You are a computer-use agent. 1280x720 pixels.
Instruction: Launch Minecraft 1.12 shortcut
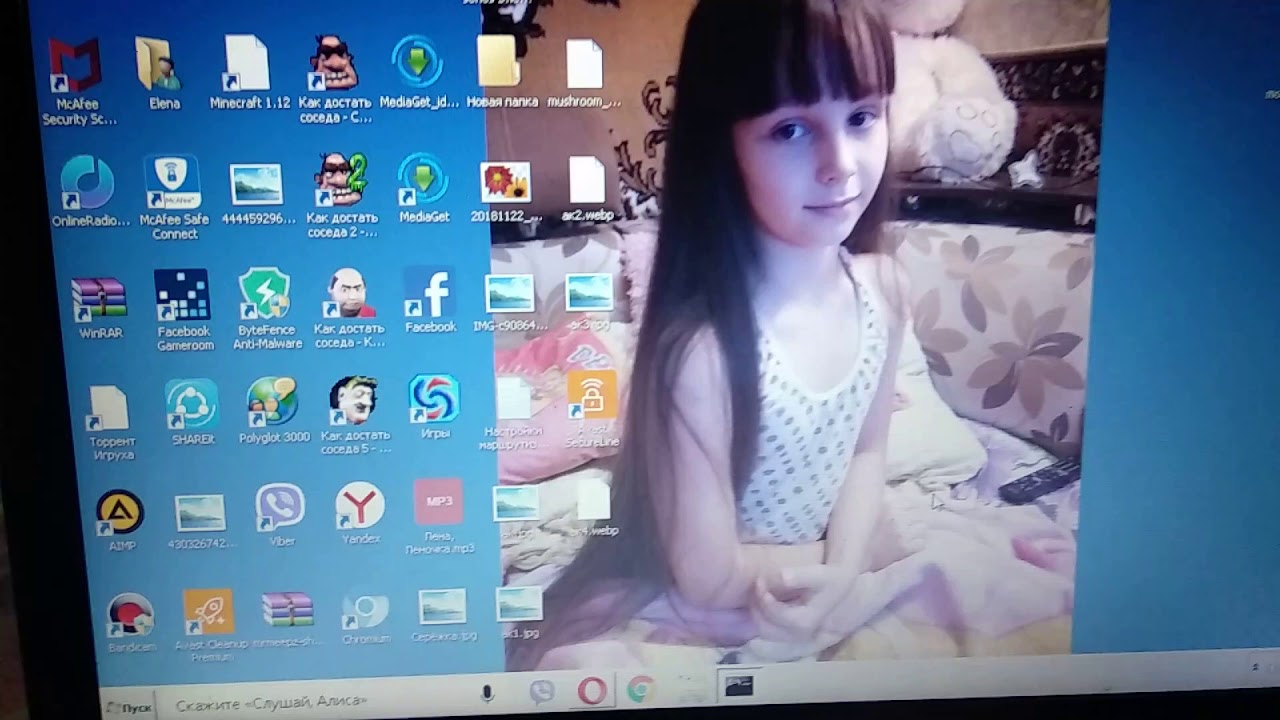tap(248, 63)
